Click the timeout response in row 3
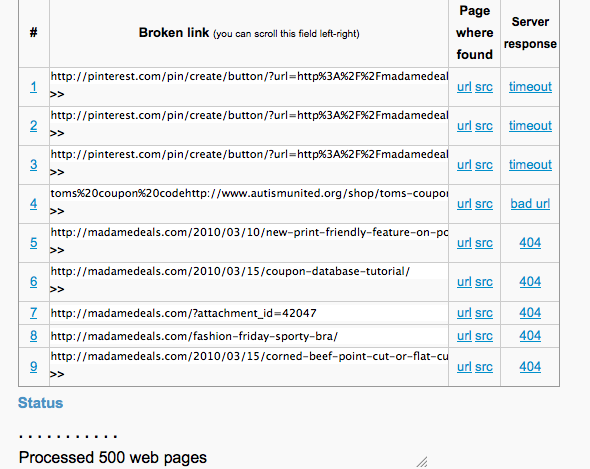This screenshot has width=590, height=469. coord(530,165)
